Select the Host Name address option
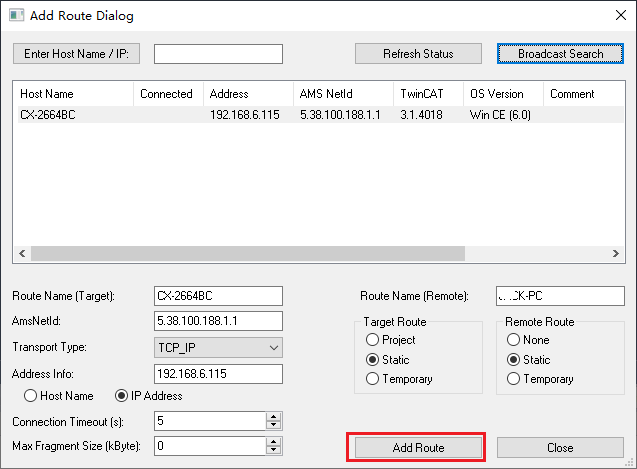Image resolution: width=637 pixels, height=469 pixels. 32,395
